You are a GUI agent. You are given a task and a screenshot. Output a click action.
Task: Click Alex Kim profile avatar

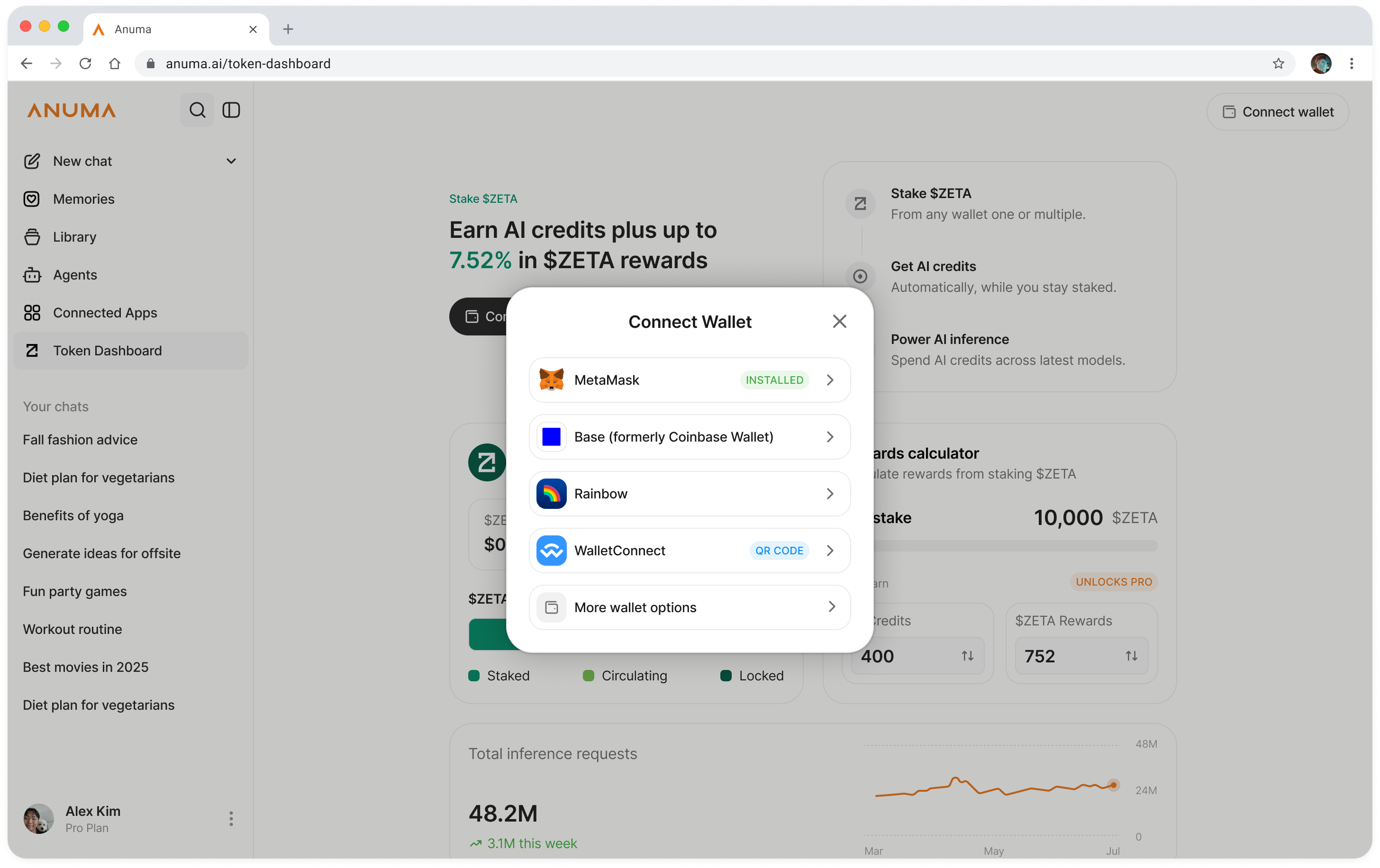38,818
